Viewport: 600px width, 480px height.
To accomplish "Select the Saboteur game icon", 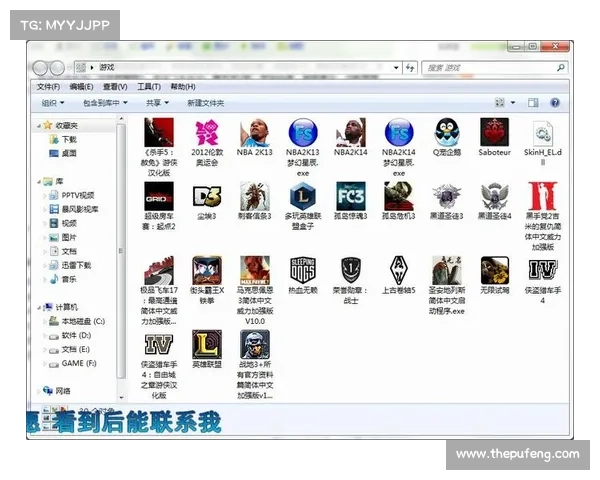I will point(494,132).
